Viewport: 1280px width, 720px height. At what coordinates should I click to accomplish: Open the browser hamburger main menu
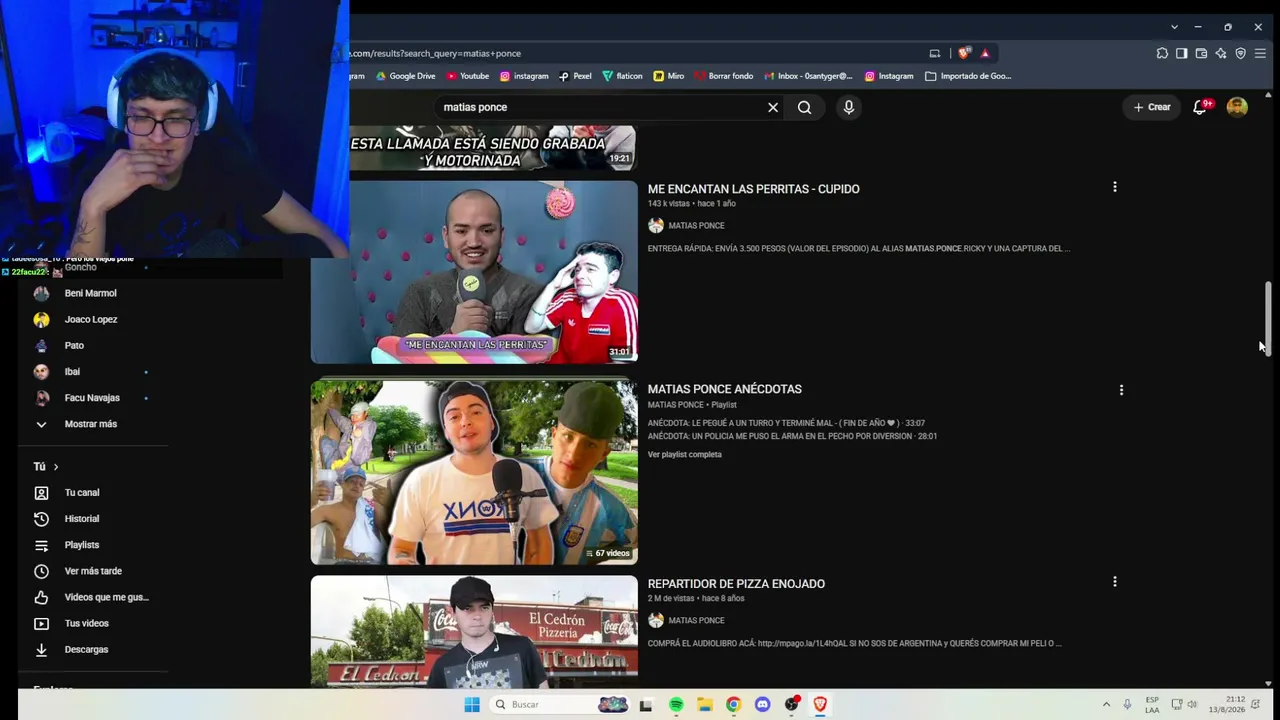pyautogui.click(x=1261, y=53)
